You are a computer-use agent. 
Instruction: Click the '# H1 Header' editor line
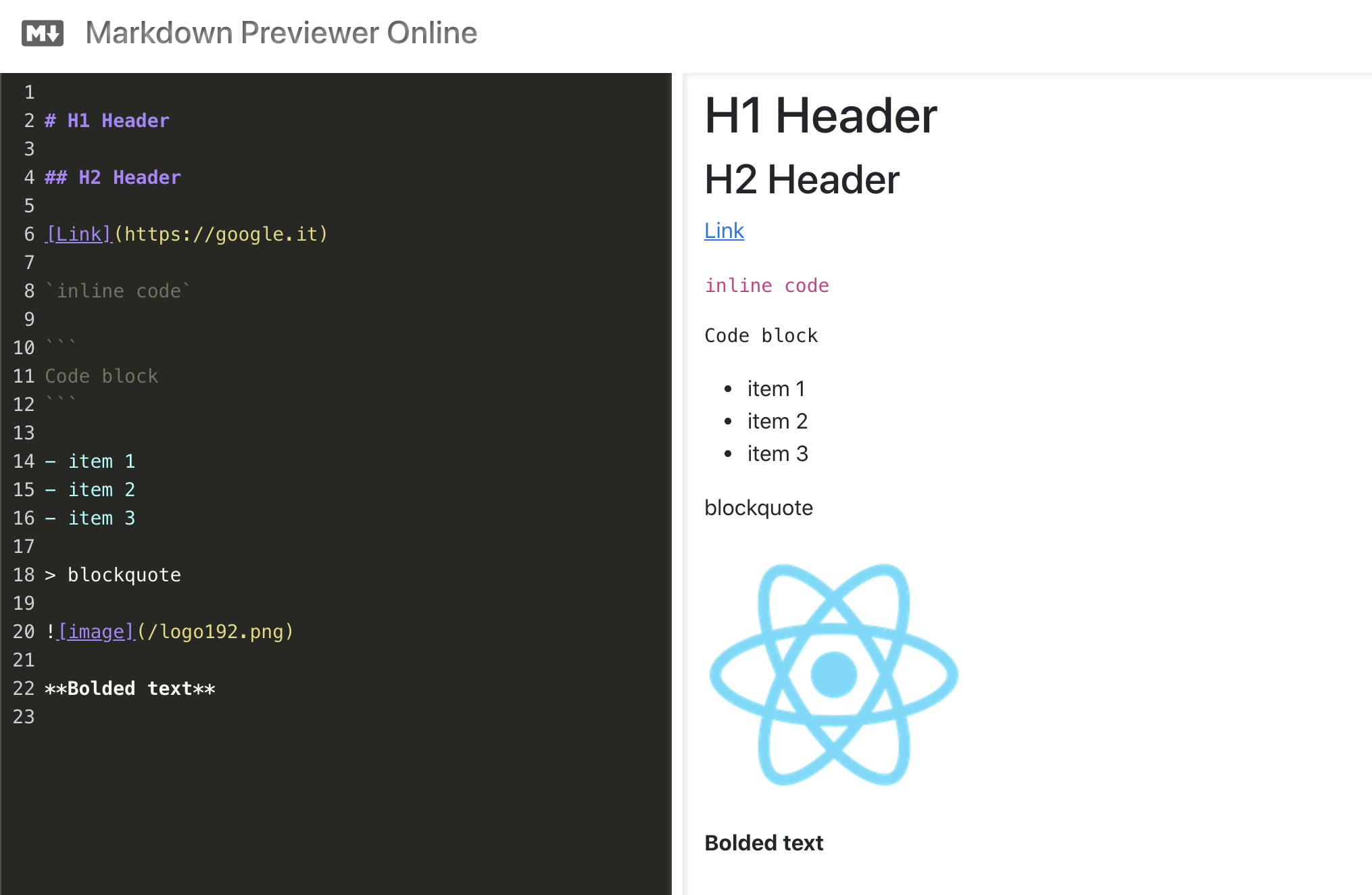click(x=107, y=120)
